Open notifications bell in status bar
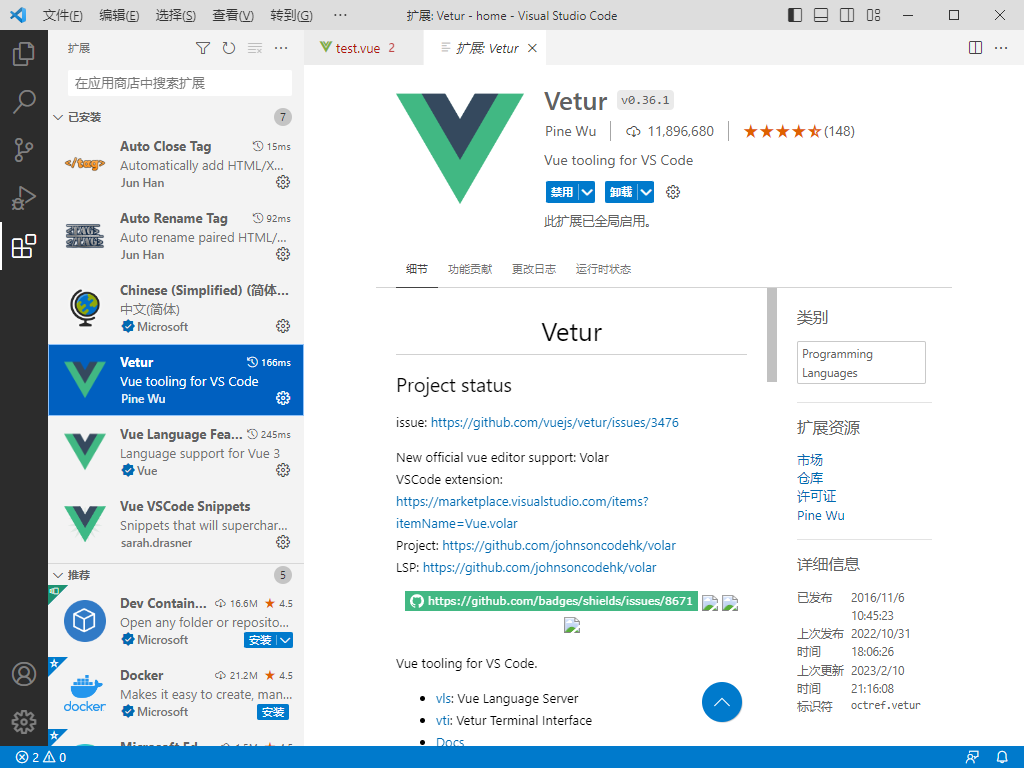The image size is (1024, 768). 1002,757
